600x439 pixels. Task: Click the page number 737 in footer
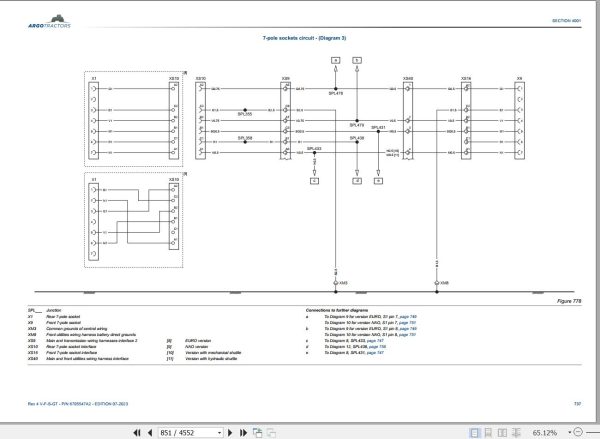tap(577, 403)
